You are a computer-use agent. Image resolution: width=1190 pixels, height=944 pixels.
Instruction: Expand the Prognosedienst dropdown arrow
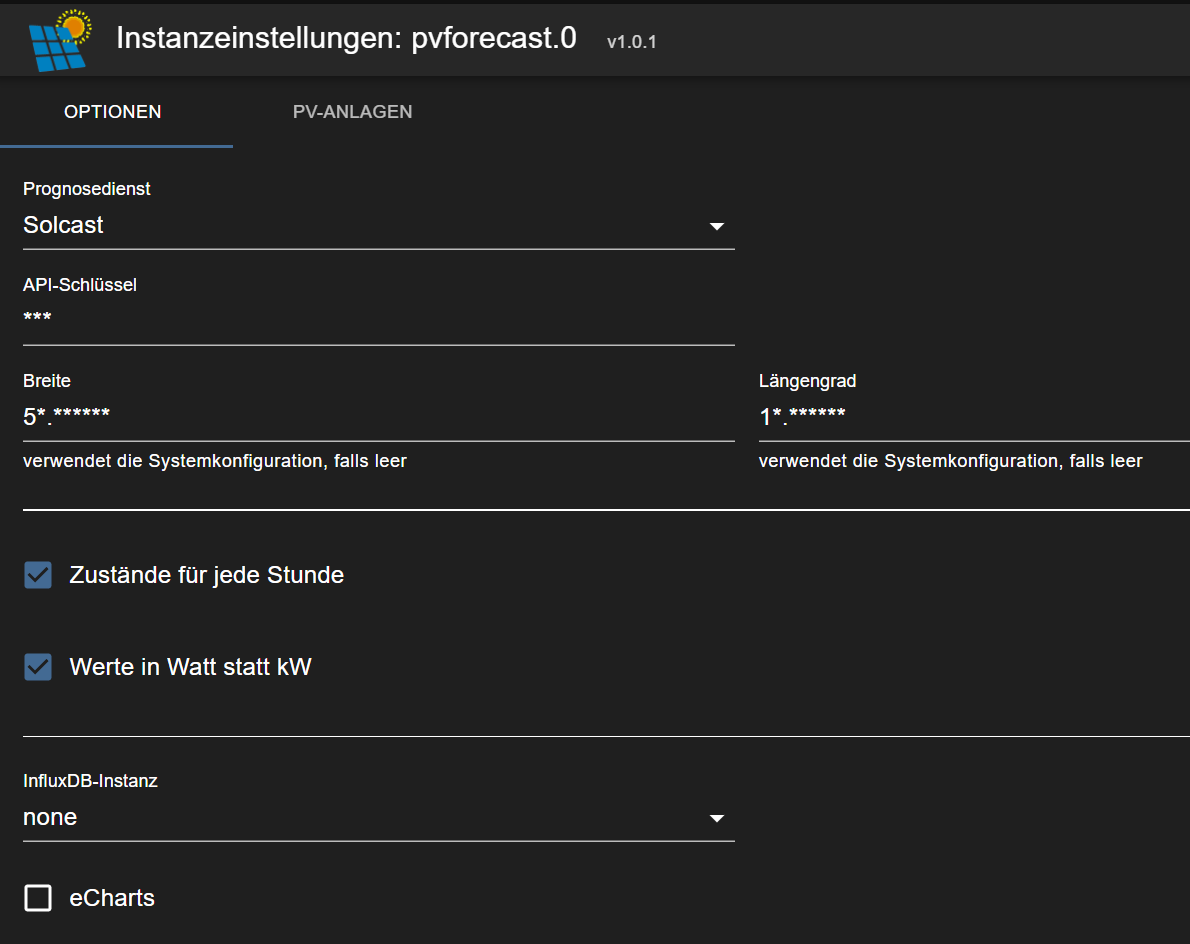pyautogui.click(x=716, y=226)
